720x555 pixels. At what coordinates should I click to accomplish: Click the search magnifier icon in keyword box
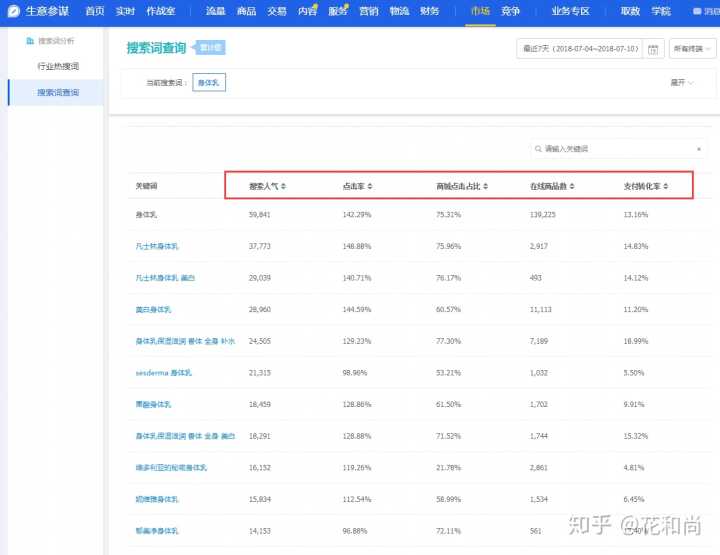click(538, 149)
